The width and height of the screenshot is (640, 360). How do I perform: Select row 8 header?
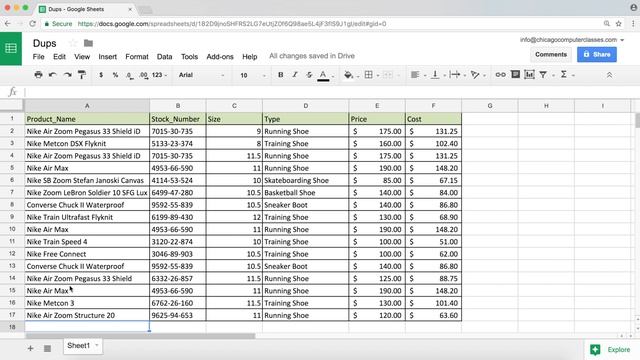coord(12,204)
